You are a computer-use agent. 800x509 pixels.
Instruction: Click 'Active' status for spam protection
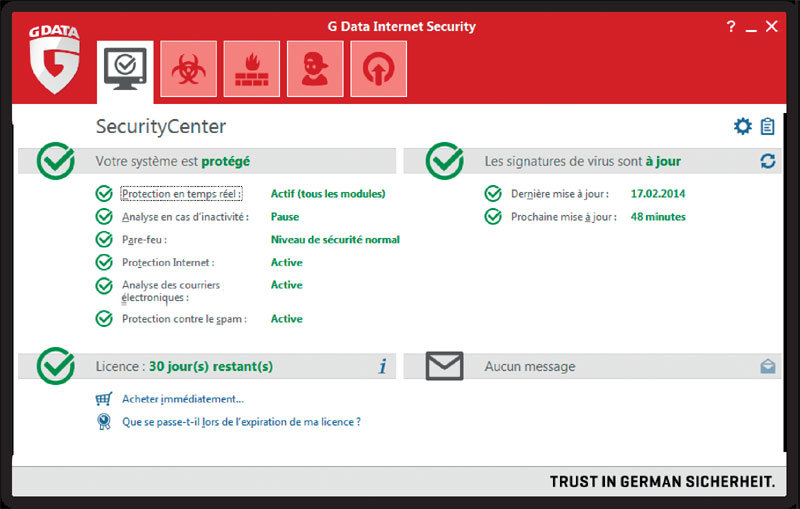tap(287, 319)
